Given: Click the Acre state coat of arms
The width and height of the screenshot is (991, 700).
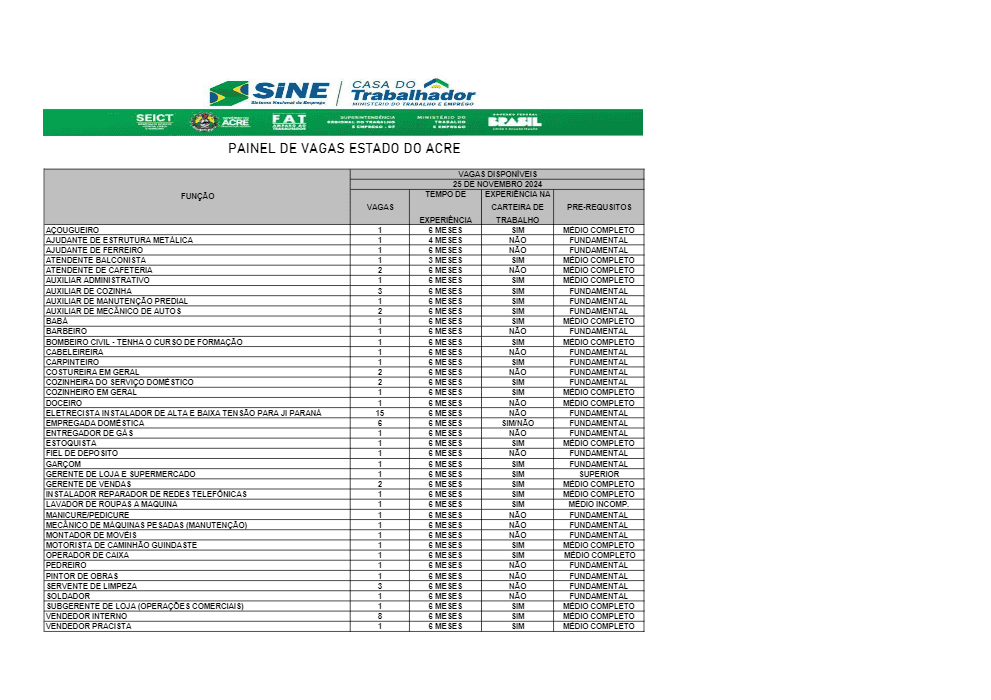Looking at the screenshot, I should [204, 122].
